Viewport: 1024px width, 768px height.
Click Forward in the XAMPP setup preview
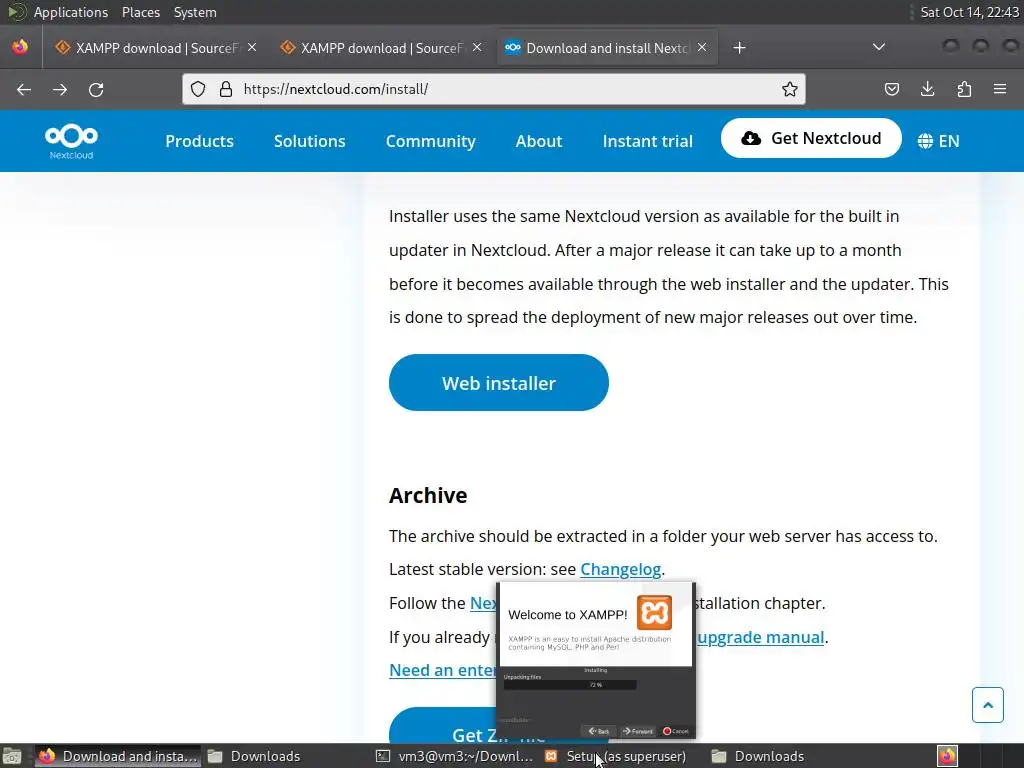pos(638,731)
